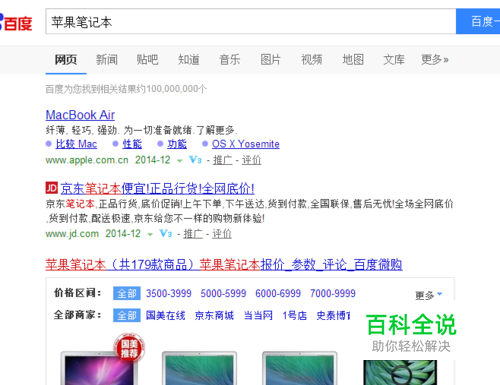The width and height of the screenshot is (500, 385).
Task: Click the search box containing 苹果笔记本
Action: (251, 21)
